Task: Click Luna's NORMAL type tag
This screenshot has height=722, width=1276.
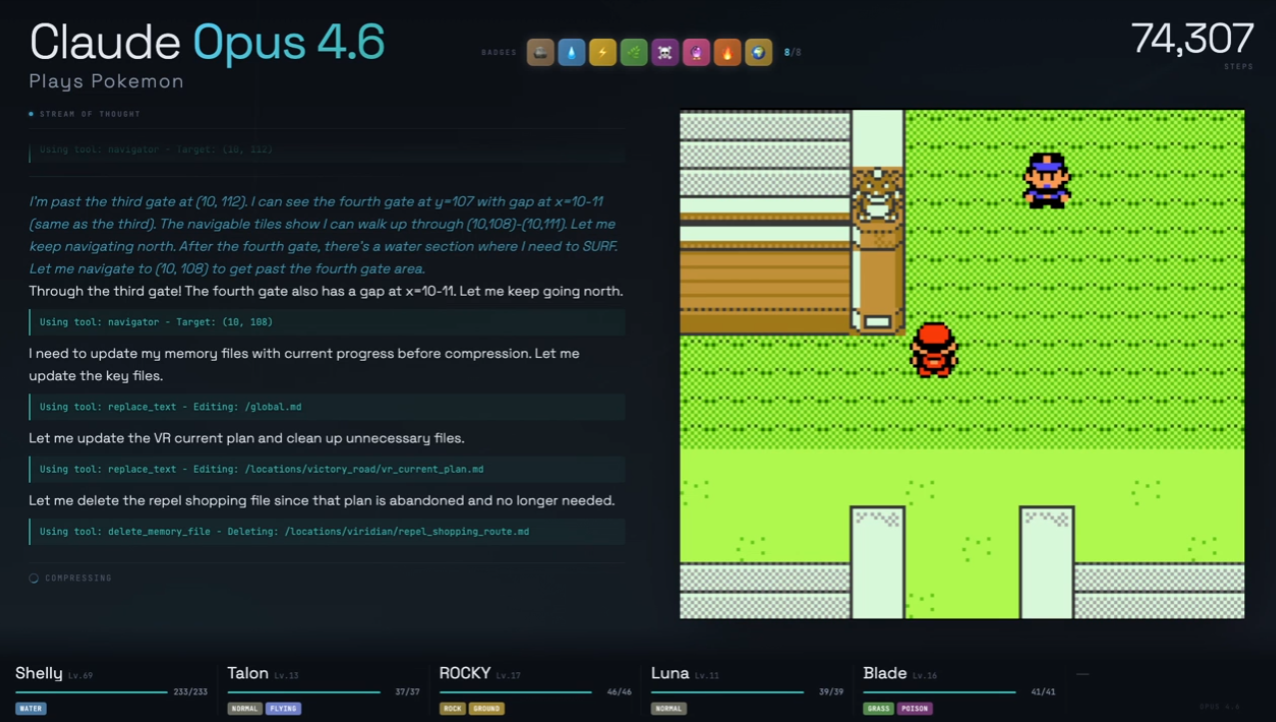Action: click(x=668, y=708)
